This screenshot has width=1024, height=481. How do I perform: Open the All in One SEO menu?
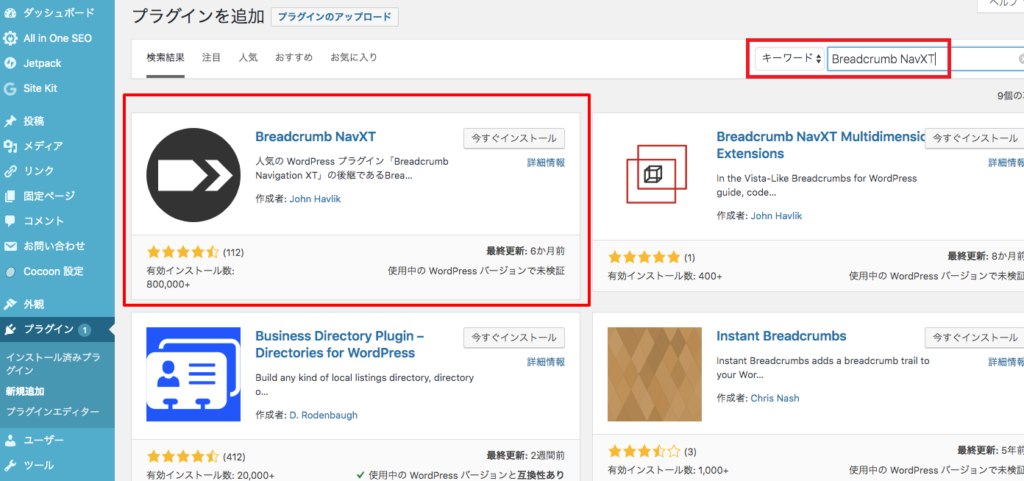57,39
